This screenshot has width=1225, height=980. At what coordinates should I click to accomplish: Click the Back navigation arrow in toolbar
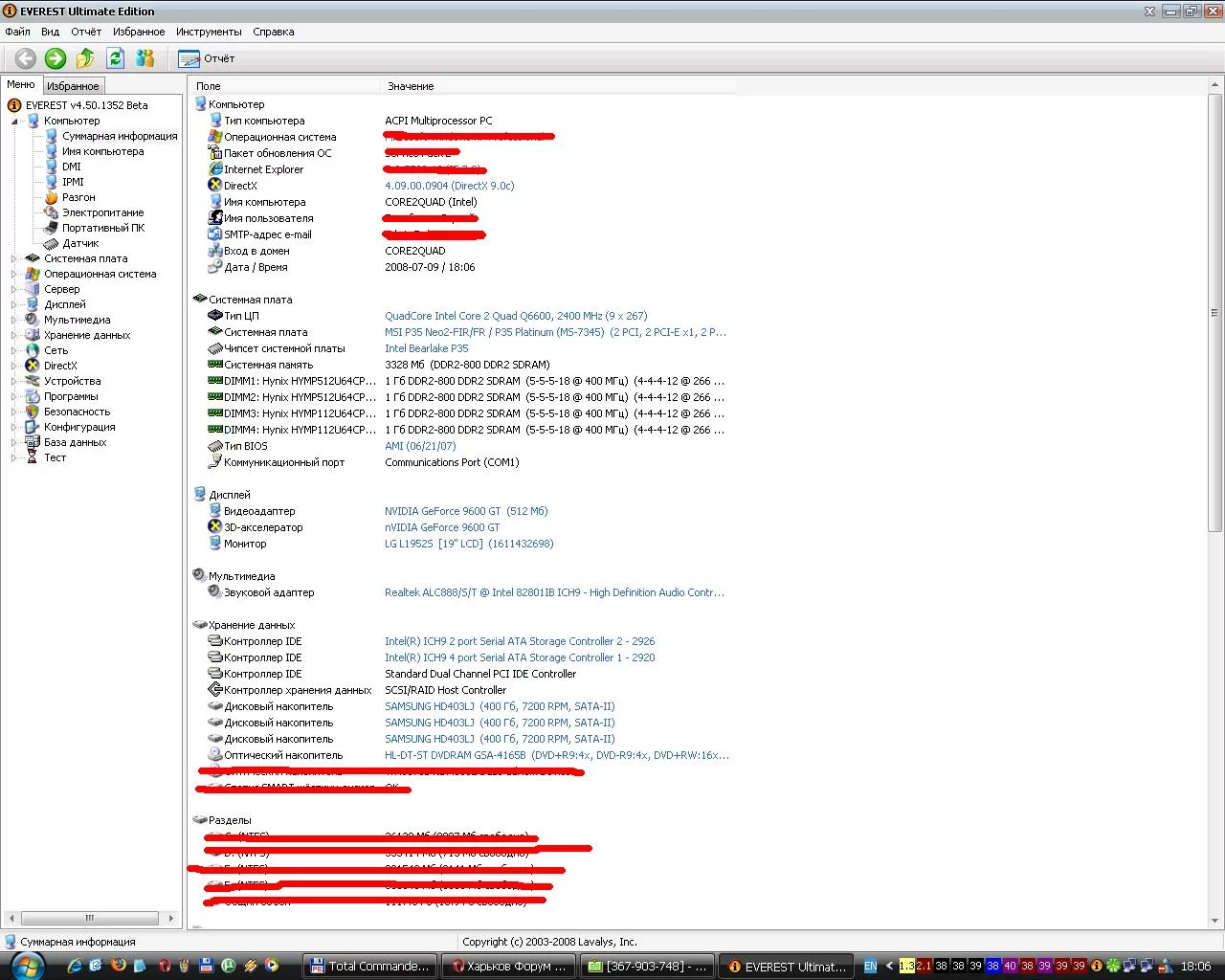click(x=26, y=58)
